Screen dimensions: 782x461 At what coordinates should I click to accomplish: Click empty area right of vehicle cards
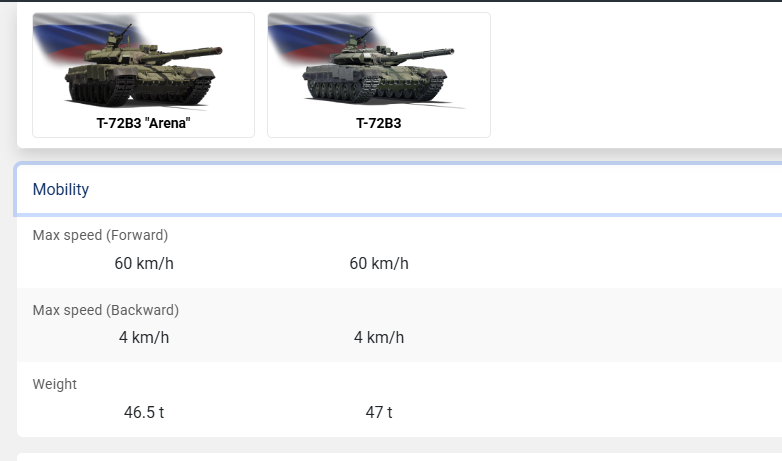(x=636, y=75)
